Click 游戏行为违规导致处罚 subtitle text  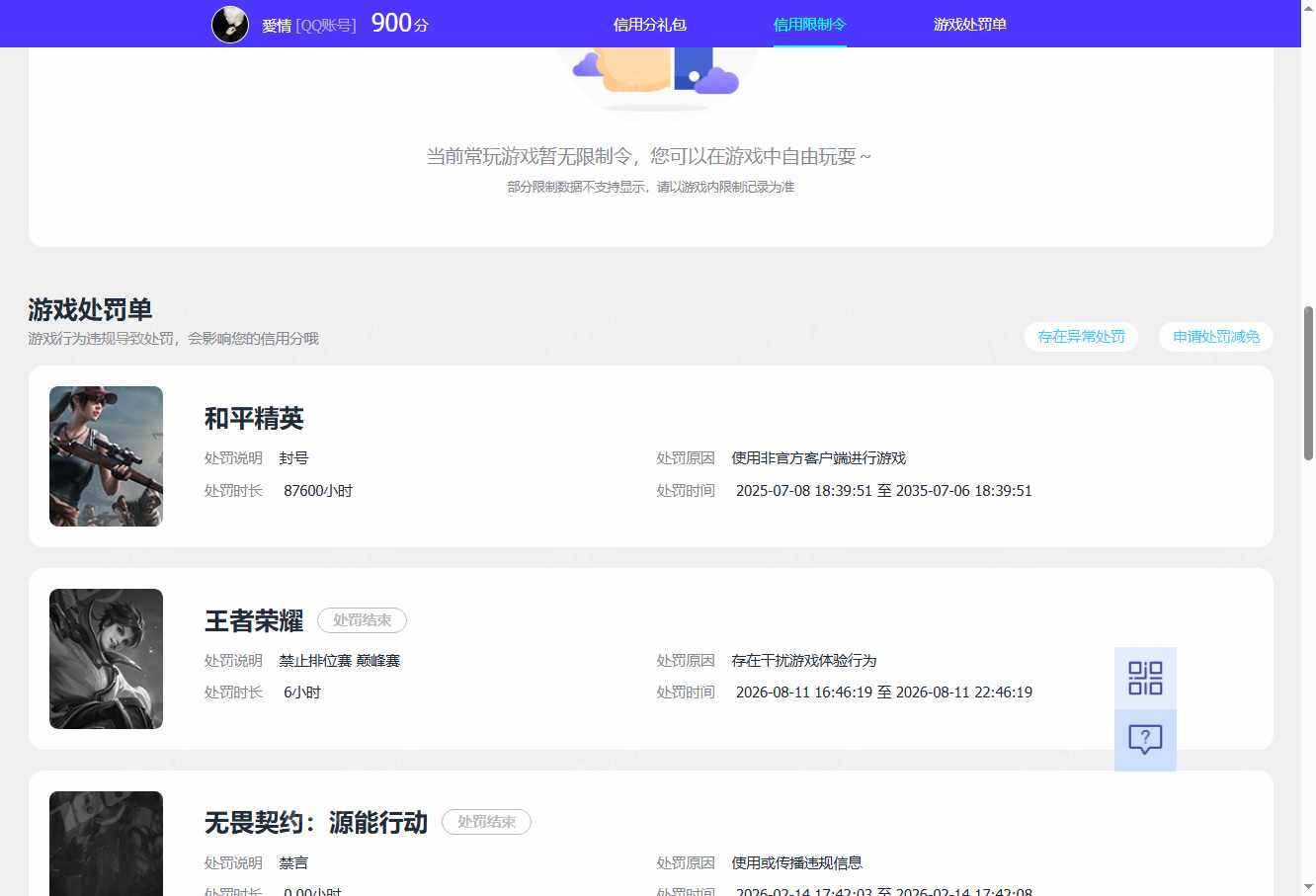point(174,339)
